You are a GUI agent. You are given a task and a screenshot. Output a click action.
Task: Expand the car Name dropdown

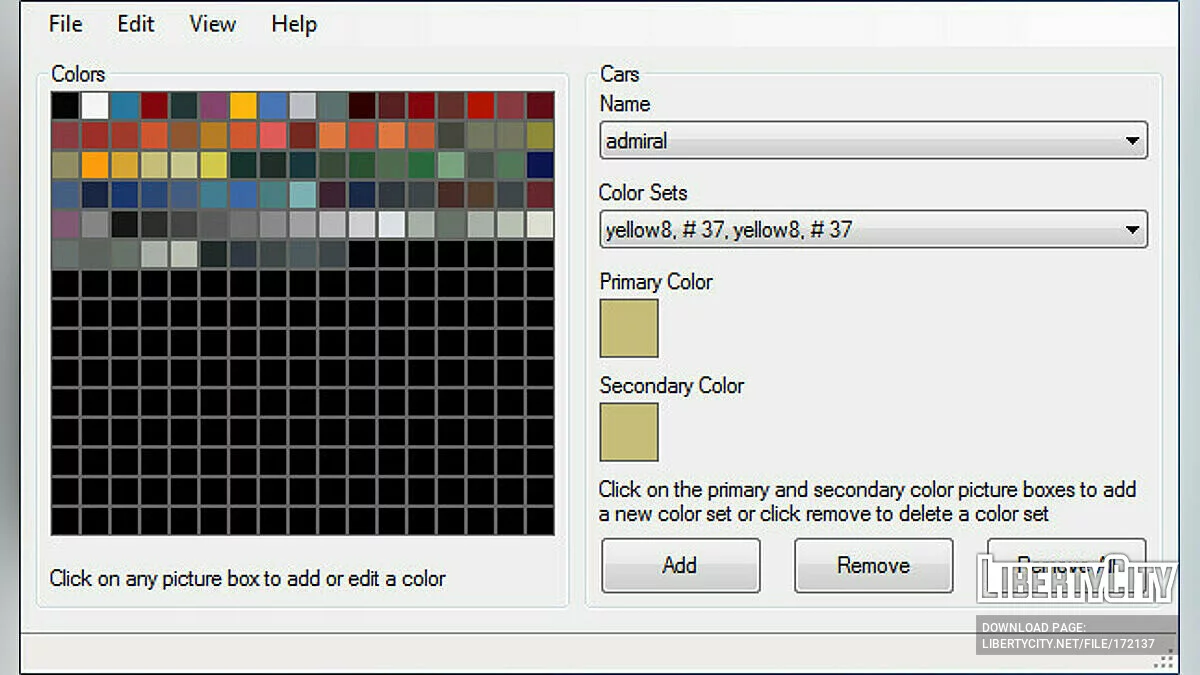tap(1132, 141)
